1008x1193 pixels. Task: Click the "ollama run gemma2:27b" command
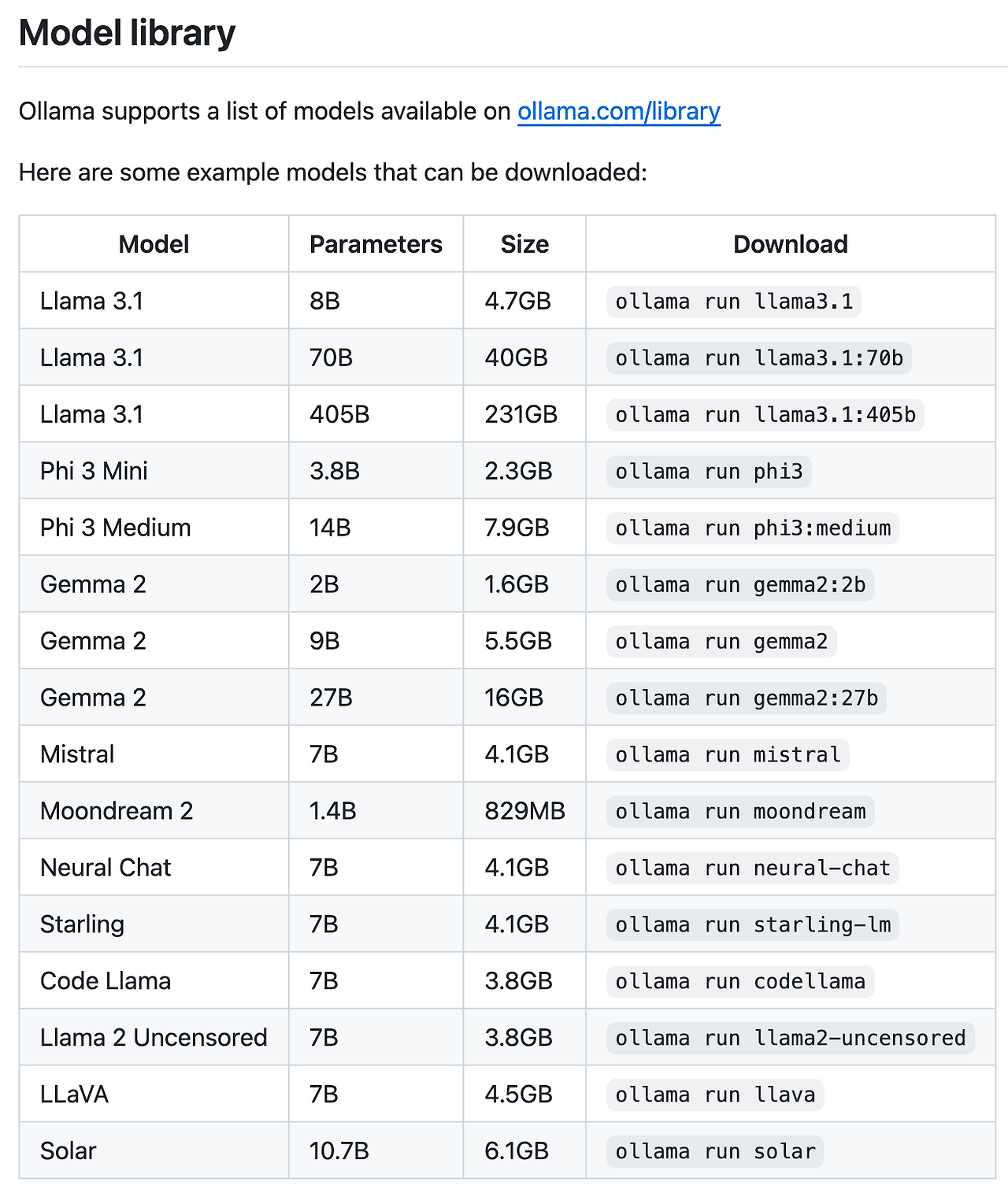(x=747, y=698)
